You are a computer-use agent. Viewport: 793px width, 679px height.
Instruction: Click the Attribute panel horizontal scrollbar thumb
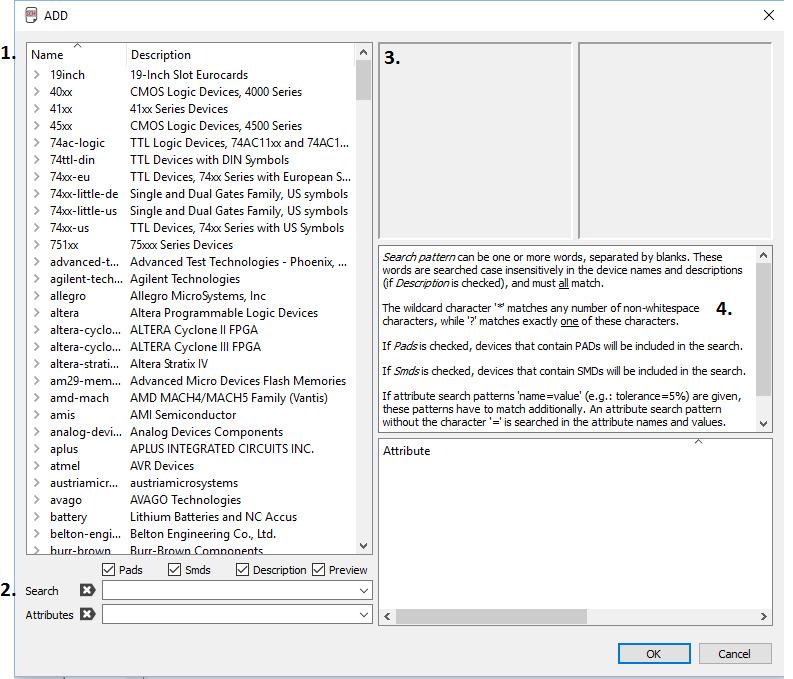(x=491, y=616)
